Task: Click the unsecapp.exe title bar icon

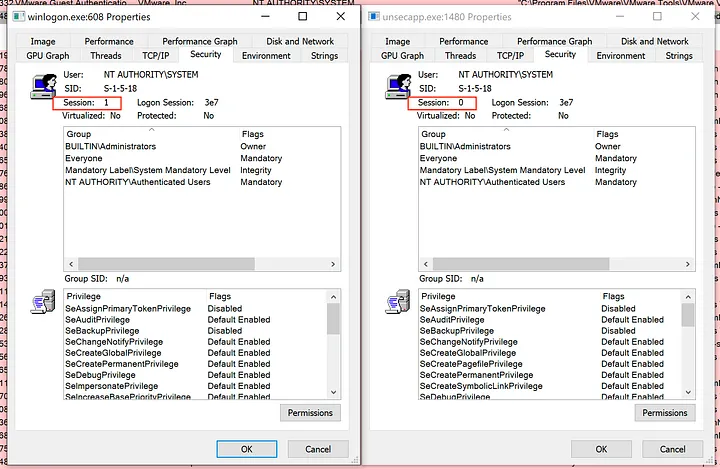Action: [x=376, y=17]
